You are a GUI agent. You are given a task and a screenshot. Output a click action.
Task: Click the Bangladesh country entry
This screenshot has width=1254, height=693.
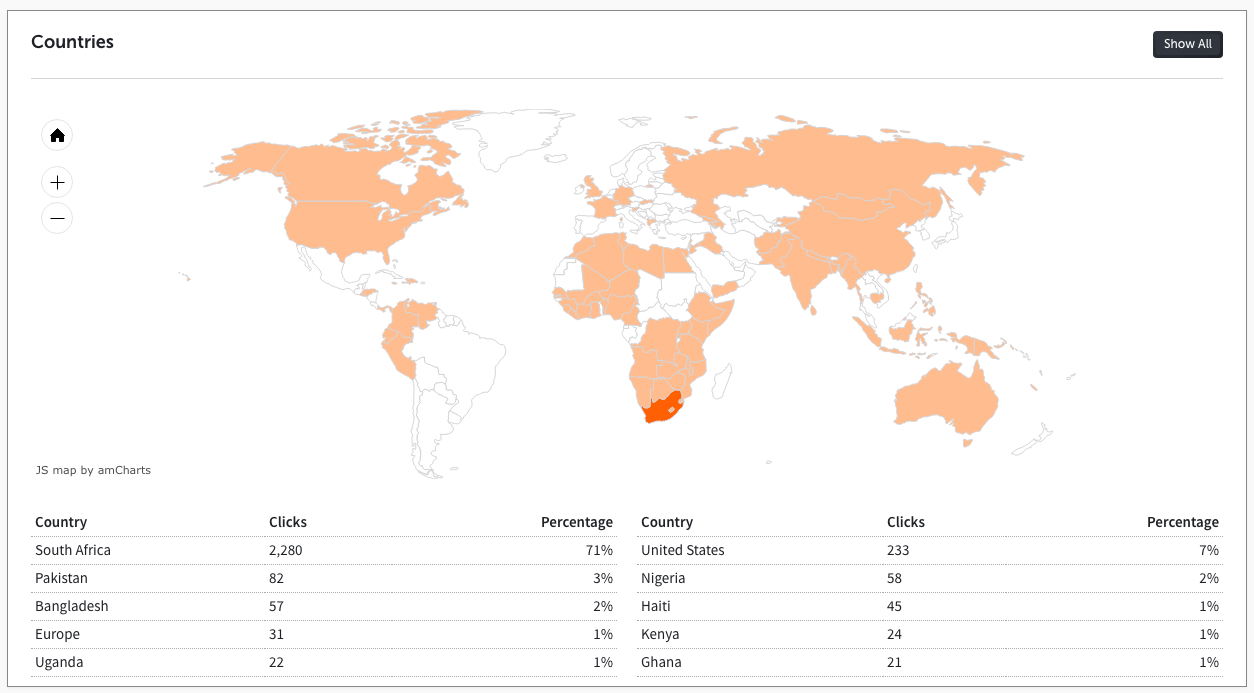click(x=72, y=606)
